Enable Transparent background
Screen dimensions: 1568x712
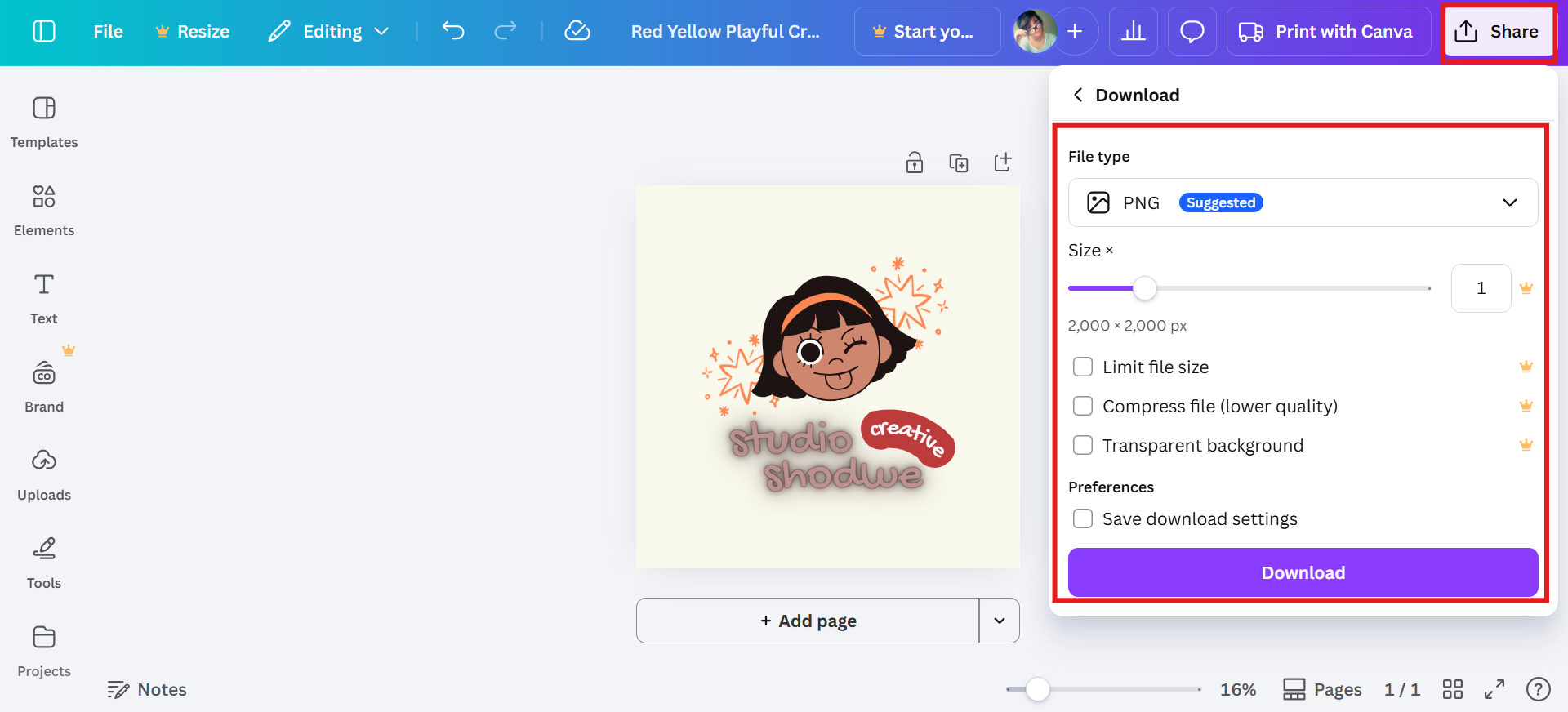[x=1083, y=445]
